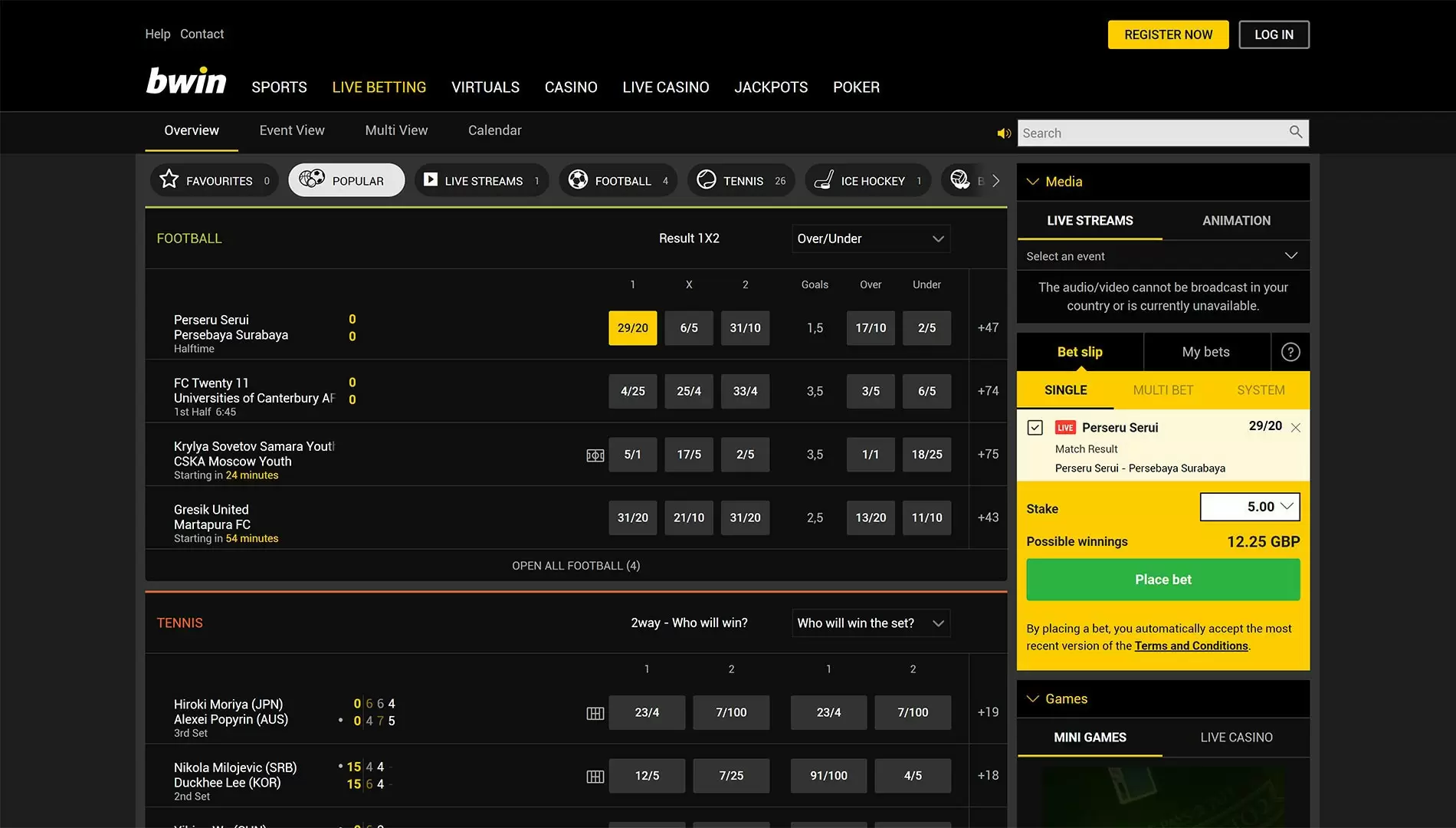Open 'Who will win the set?' dropdown
Screen dimensions: 1456x828
coord(871,623)
